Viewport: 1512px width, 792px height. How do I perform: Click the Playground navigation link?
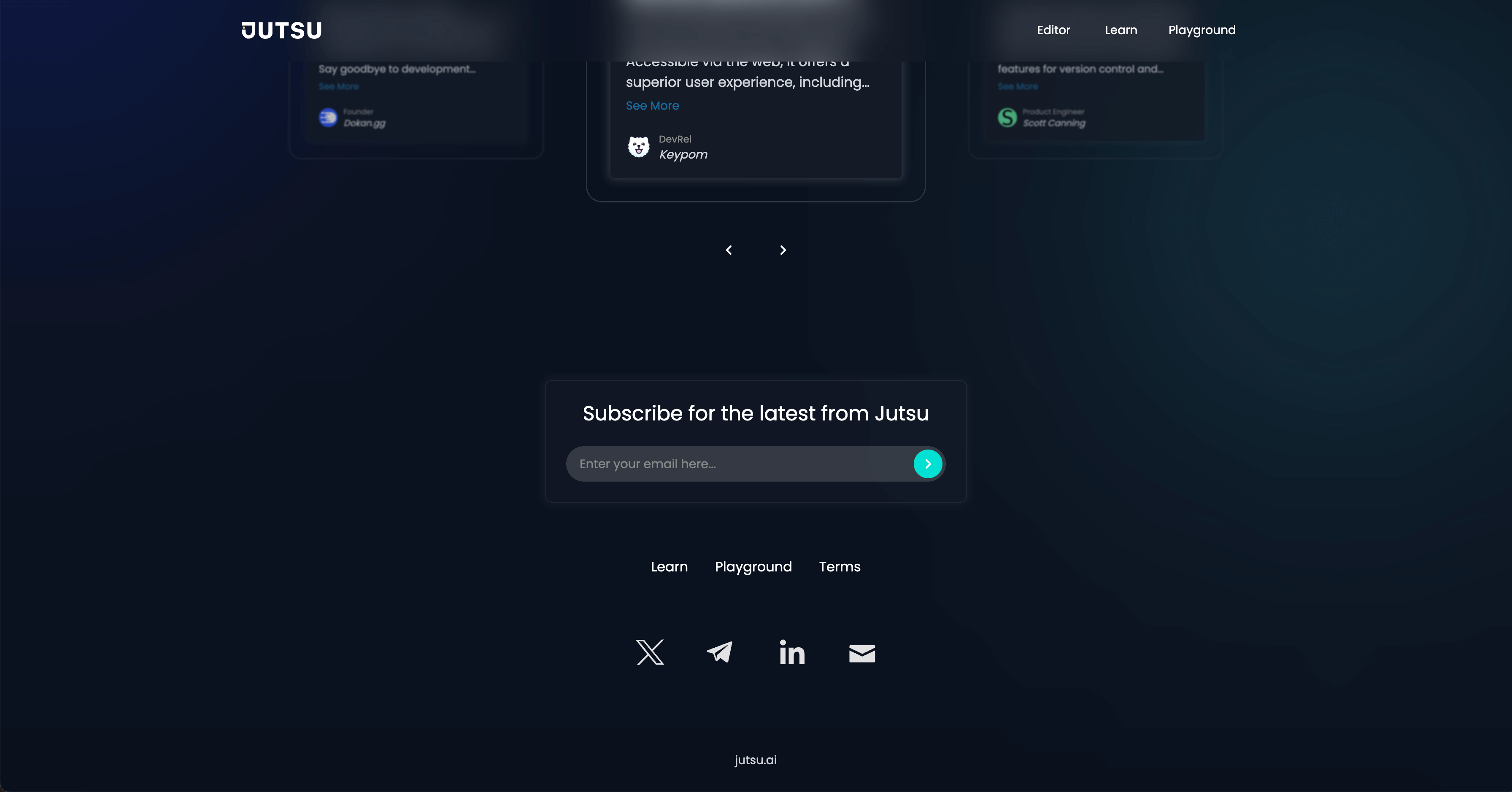(1202, 30)
